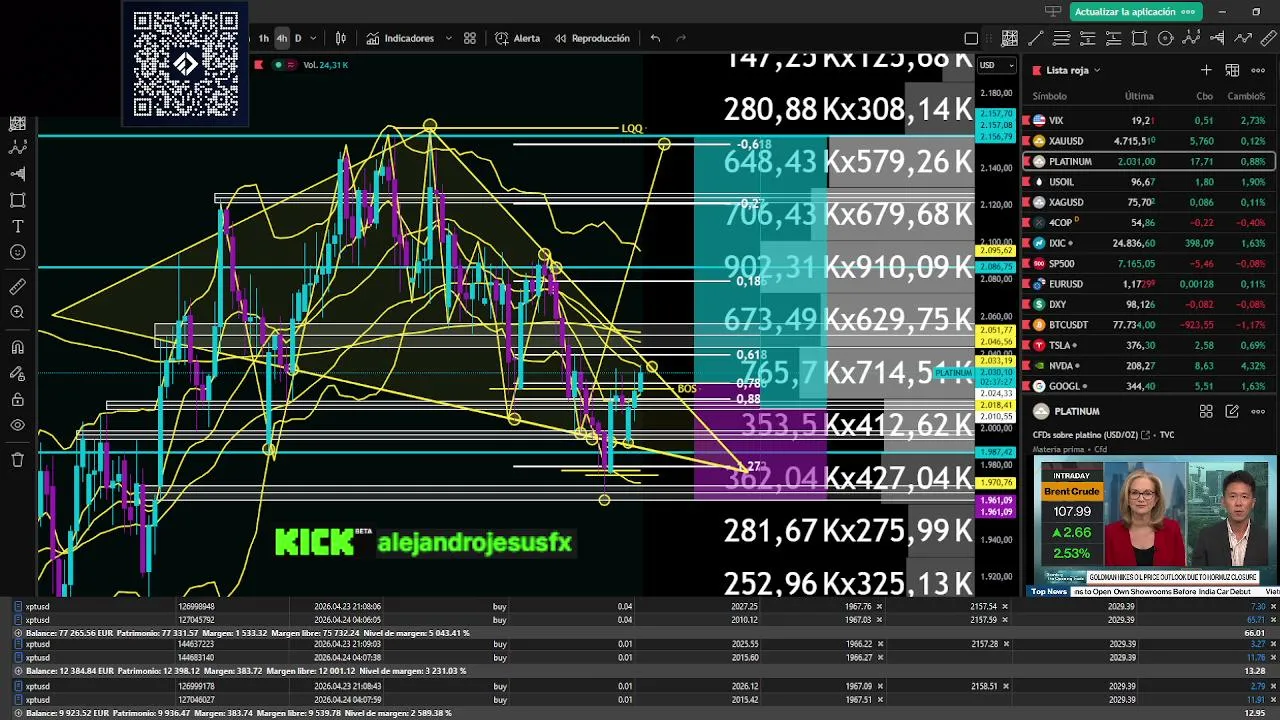Select the rectangle shape tool in left sidebar
Screen dimensions: 1280x720
[x=17, y=200]
